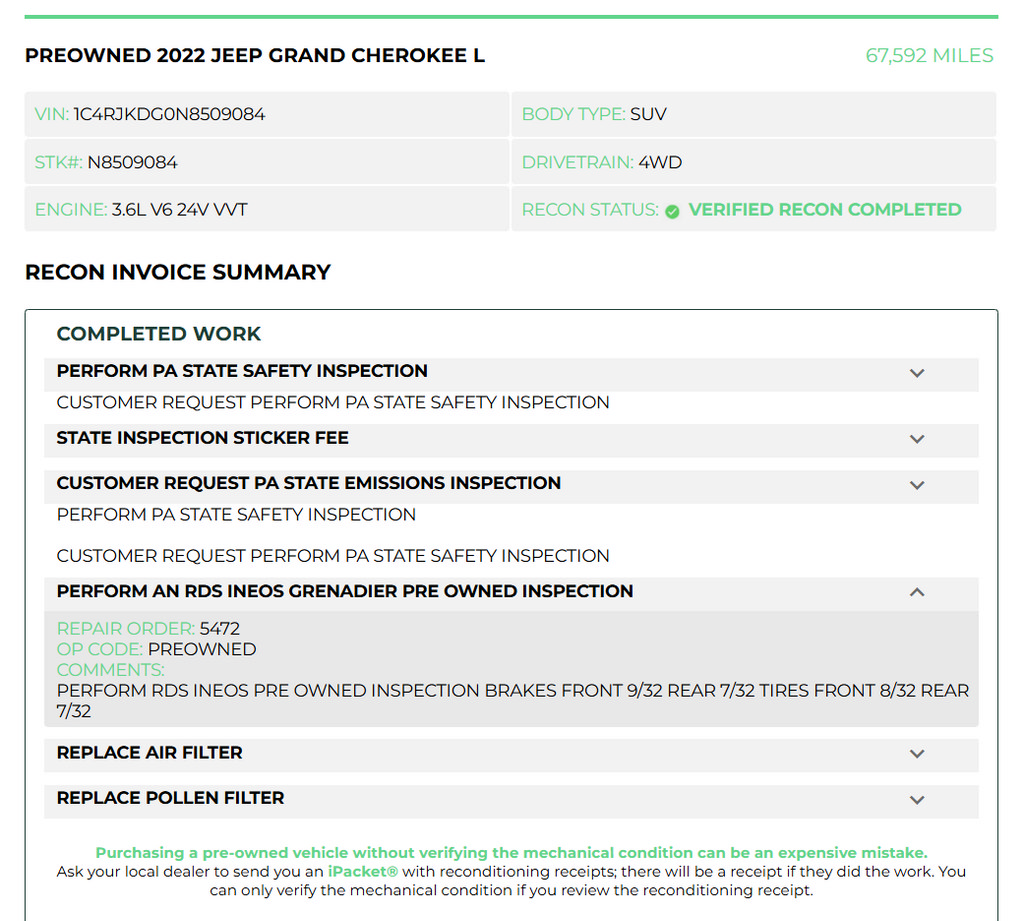
Task: Expand the Perform PA State Safety Inspection chevron
Action: [917, 373]
